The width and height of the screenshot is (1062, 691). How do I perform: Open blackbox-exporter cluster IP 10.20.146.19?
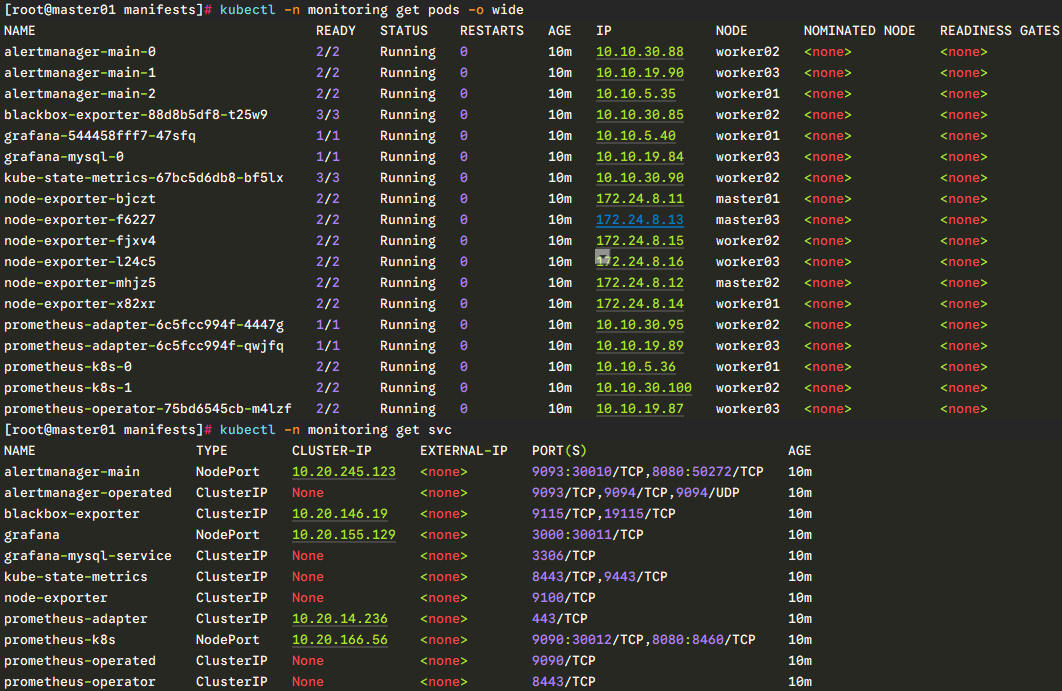click(339, 514)
